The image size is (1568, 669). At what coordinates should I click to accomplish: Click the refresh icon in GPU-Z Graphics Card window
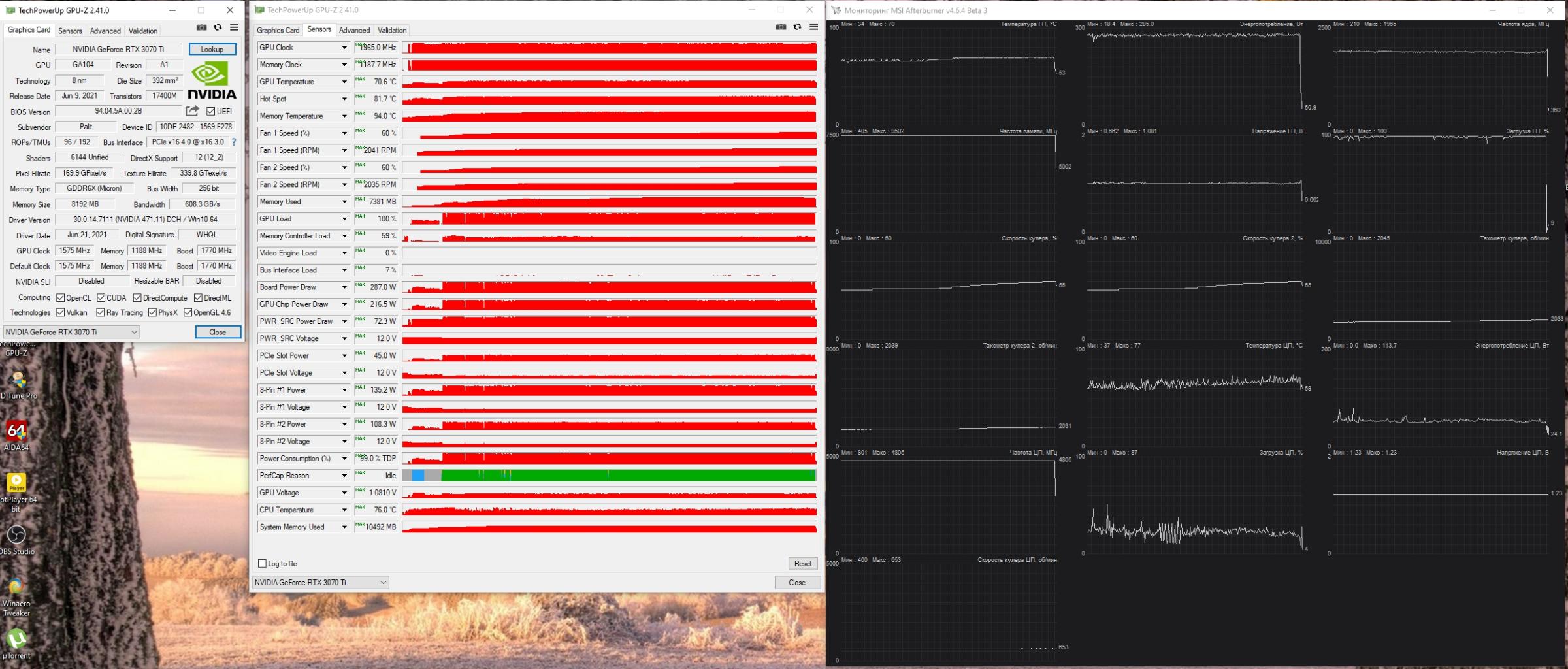(218, 27)
